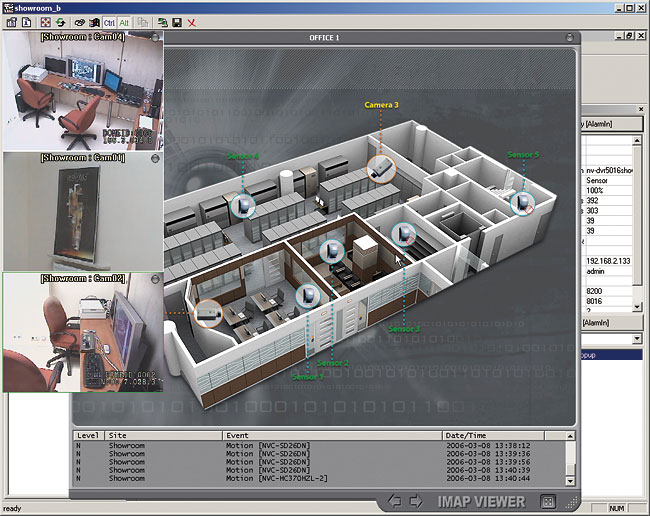Click the greyed-out copy toolbar icon

click(x=143, y=22)
